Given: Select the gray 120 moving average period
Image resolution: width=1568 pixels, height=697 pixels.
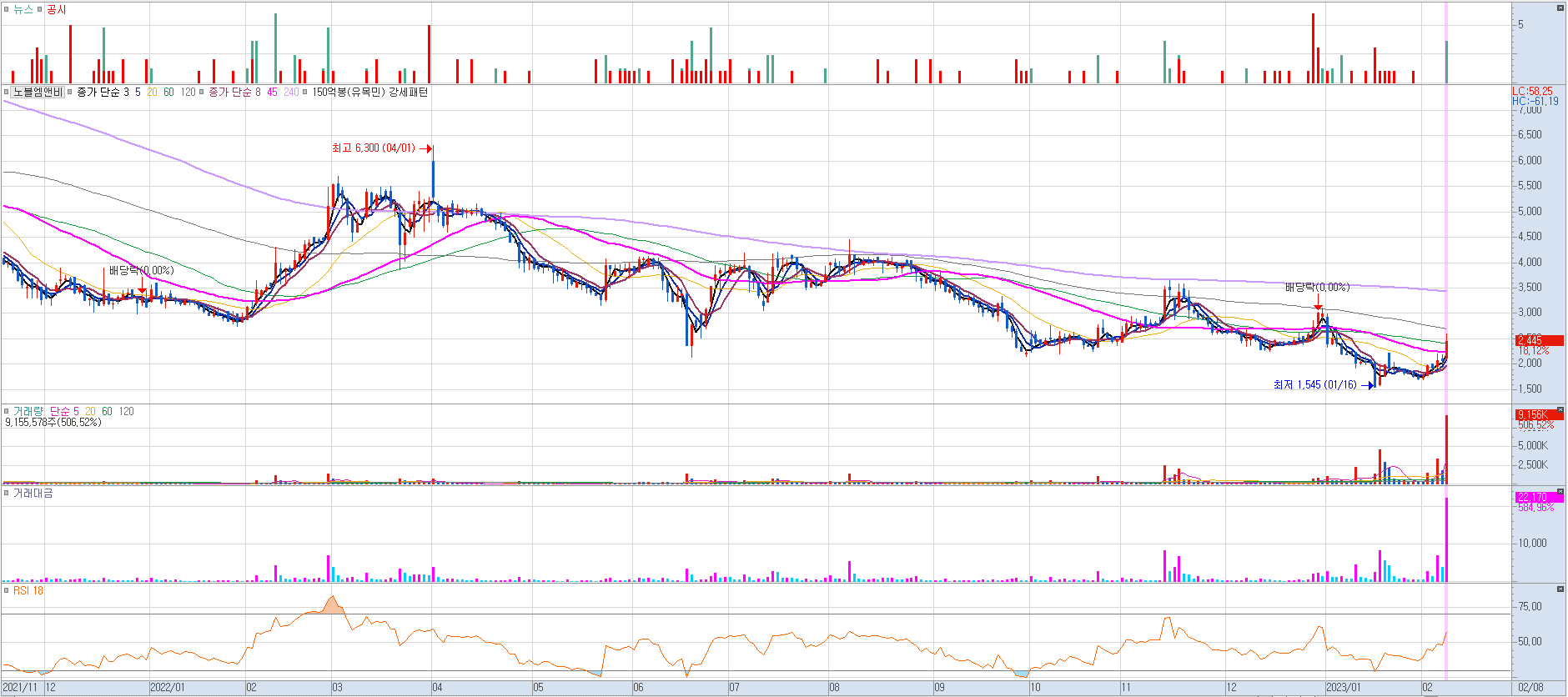Looking at the screenshot, I should click(188, 93).
